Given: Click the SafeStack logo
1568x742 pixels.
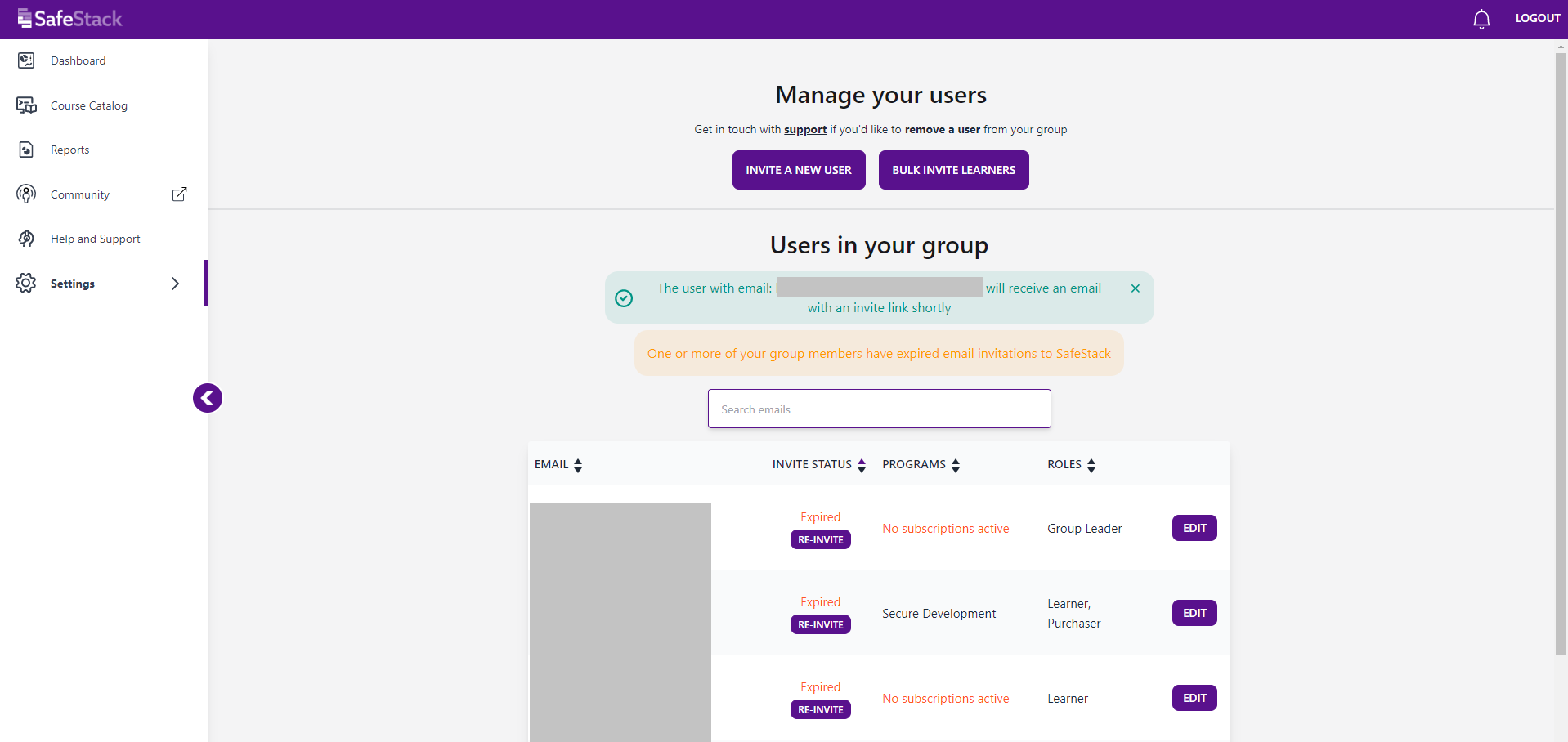Looking at the screenshot, I should [x=69, y=18].
